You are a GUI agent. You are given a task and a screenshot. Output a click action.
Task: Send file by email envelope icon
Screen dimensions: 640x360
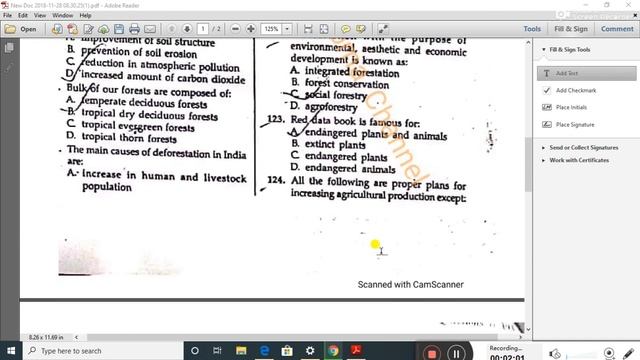pos(150,29)
